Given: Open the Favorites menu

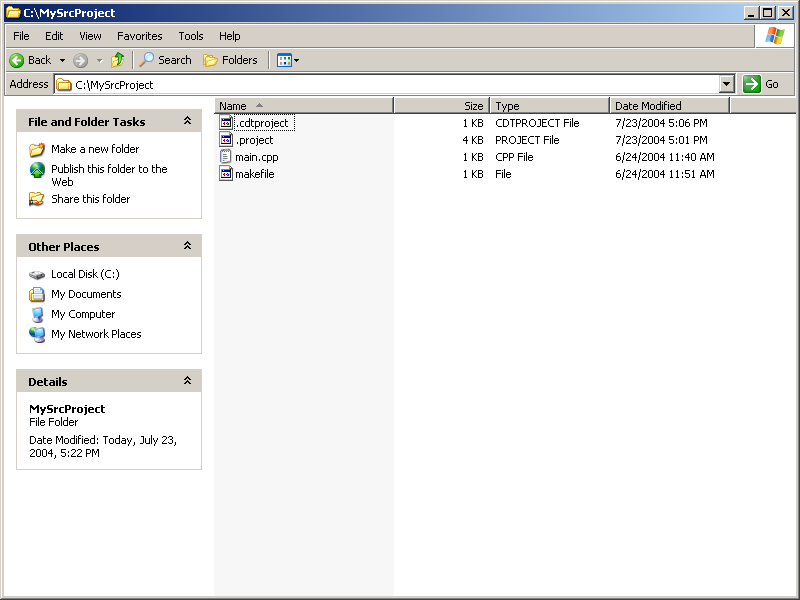Looking at the screenshot, I should click(139, 36).
